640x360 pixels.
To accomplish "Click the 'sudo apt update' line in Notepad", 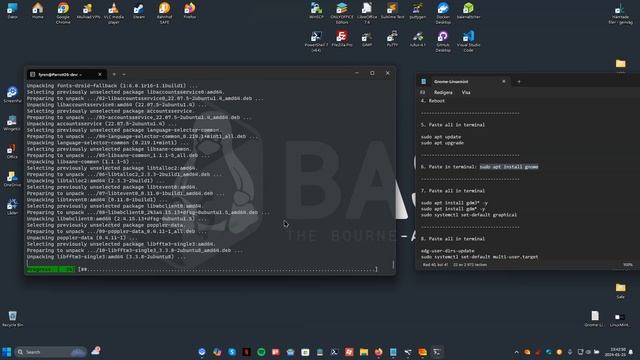I will 441,137.
